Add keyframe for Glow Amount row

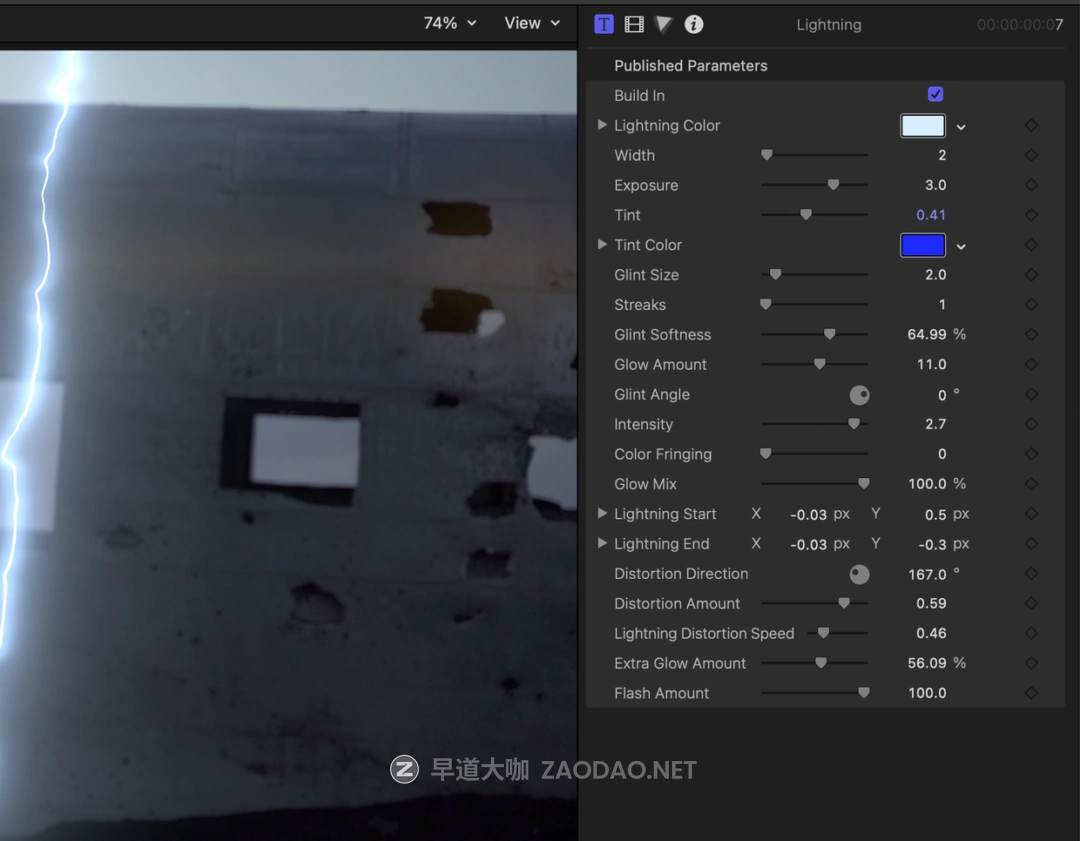click(1031, 364)
